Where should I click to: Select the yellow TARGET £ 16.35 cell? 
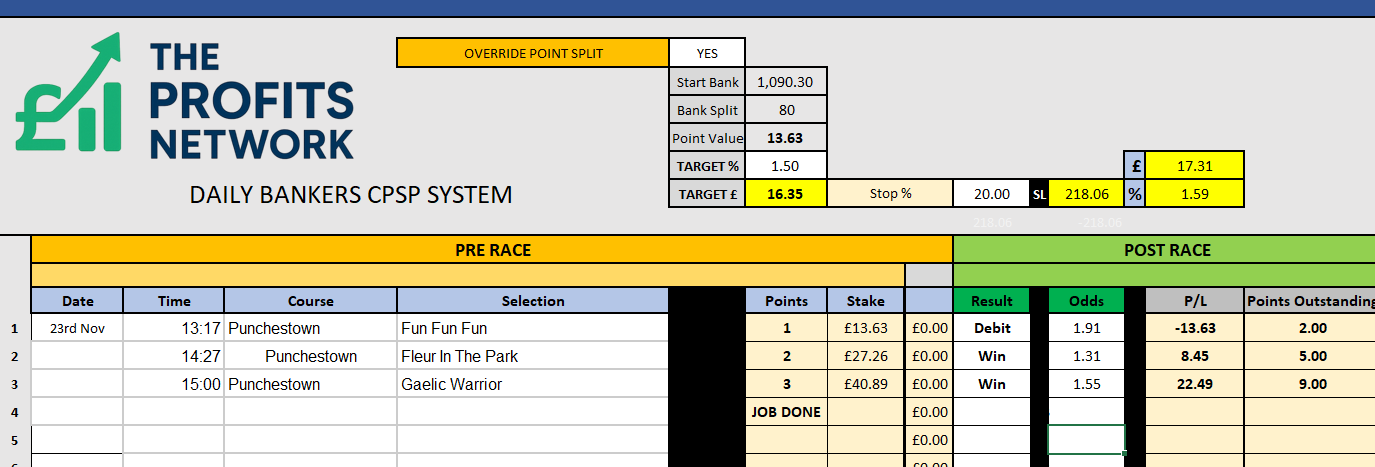pyautogui.click(x=785, y=194)
